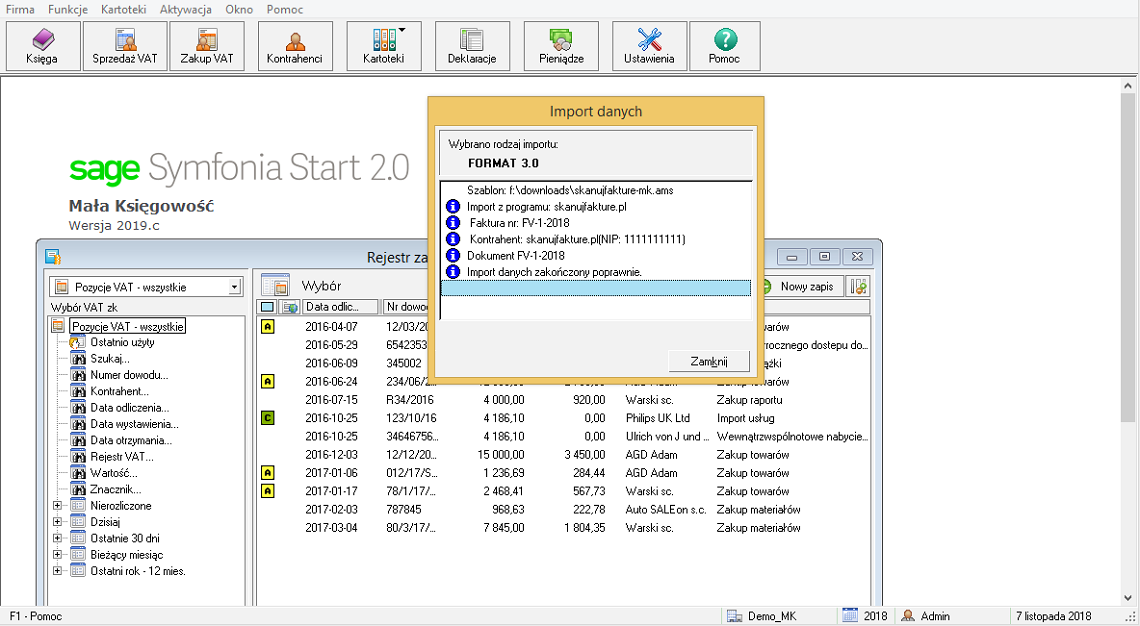Open the Księga toolbar button
Image resolution: width=1140 pixels, height=626 pixels.
click(42, 46)
